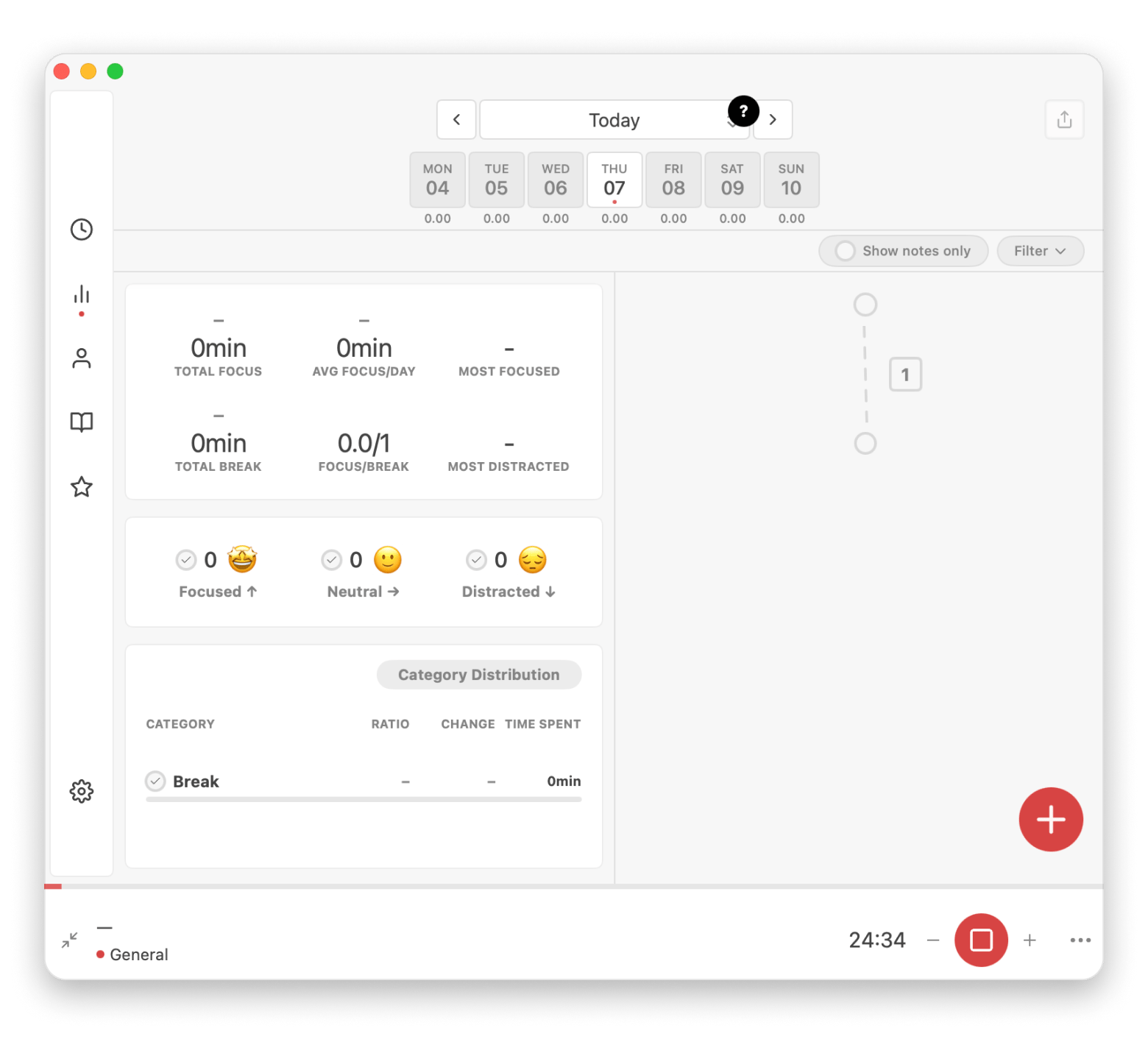Click the green macOS fullscreen button
The width and height of the screenshot is (1148, 1039).
[x=115, y=71]
